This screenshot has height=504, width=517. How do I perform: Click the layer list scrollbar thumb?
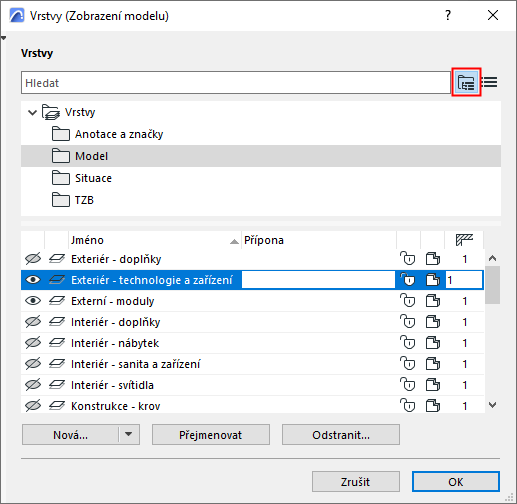(x=492, y=285)
